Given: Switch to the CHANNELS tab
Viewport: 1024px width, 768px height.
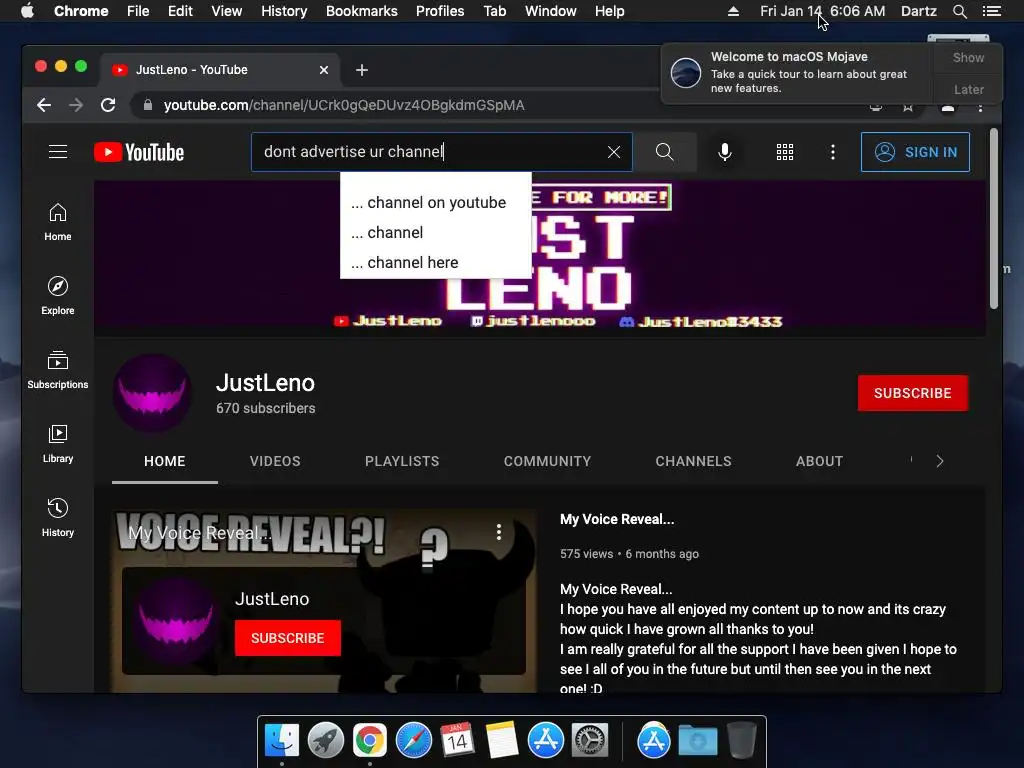Looking at the screenshot, I should tap(694, 461).
